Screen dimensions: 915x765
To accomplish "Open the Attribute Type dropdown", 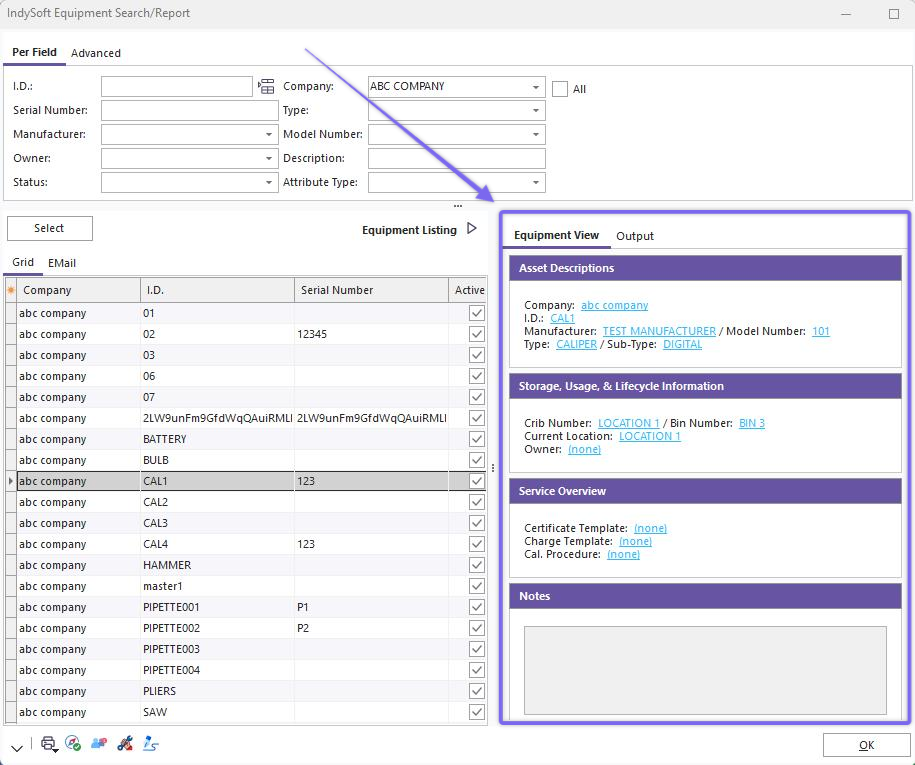I will pyautogui.click(x=536, y=183).
